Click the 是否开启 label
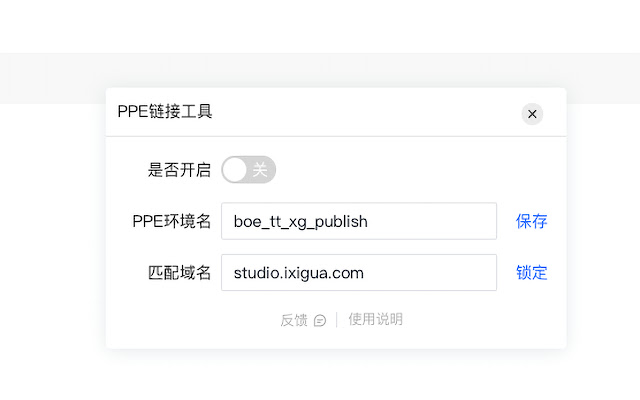This screenshot has height=400, width=640. click(179, 170)
